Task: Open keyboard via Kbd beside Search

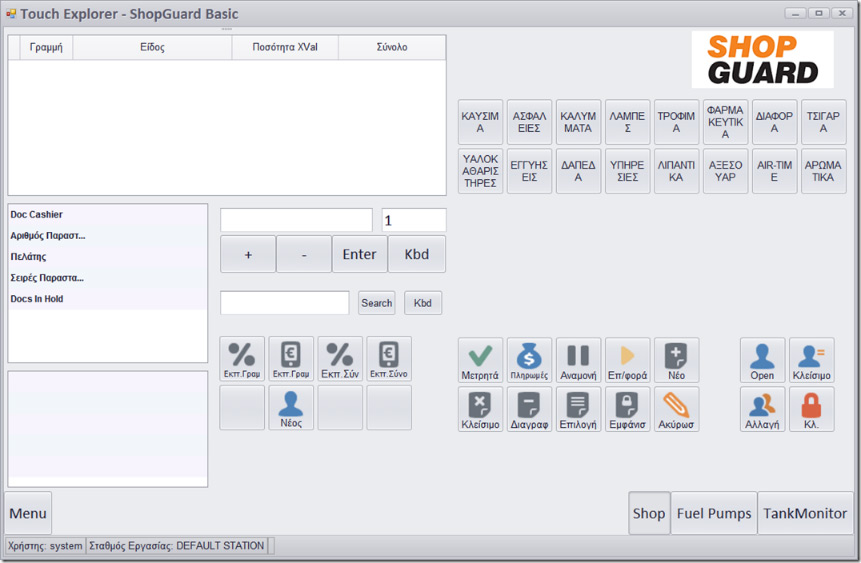Action: (423, 303)
